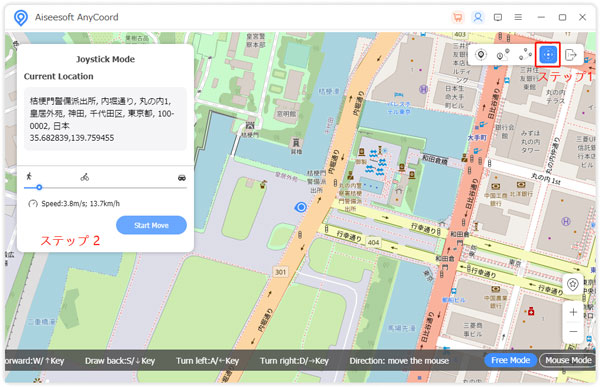600x387 pixels.
Task: Switch to Mouse Mode
Action: [568, 360]
